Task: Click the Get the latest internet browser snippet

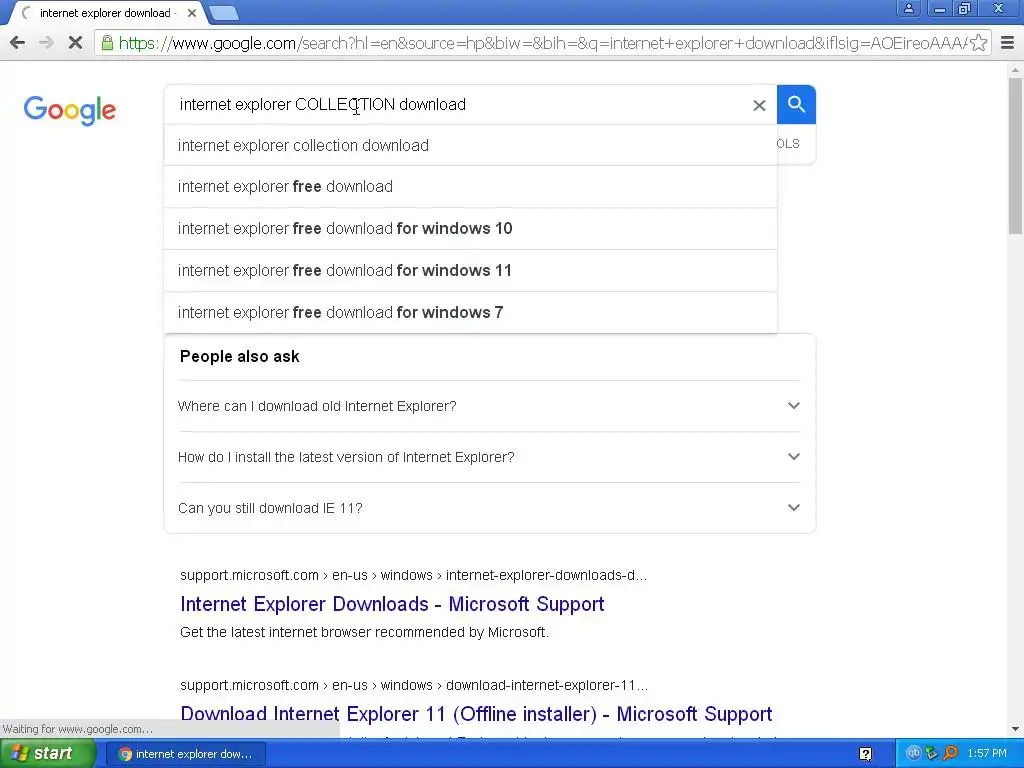Action: tap(364, 632)
